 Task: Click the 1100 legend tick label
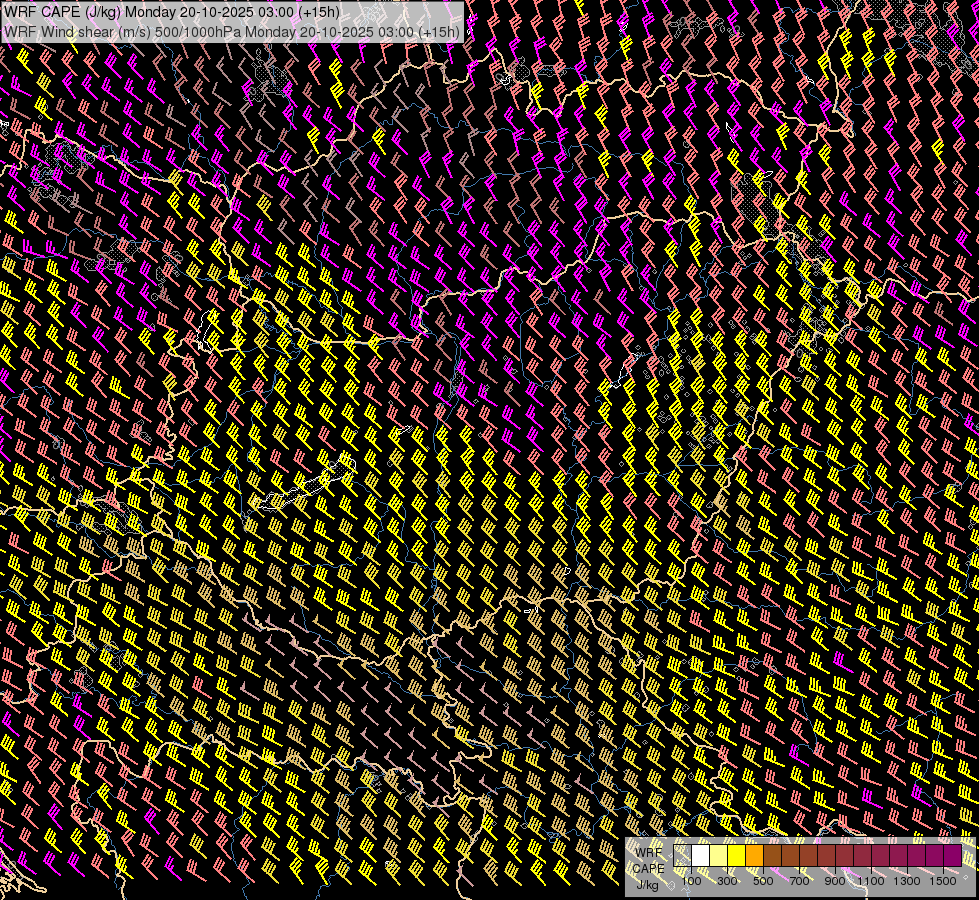872,881
